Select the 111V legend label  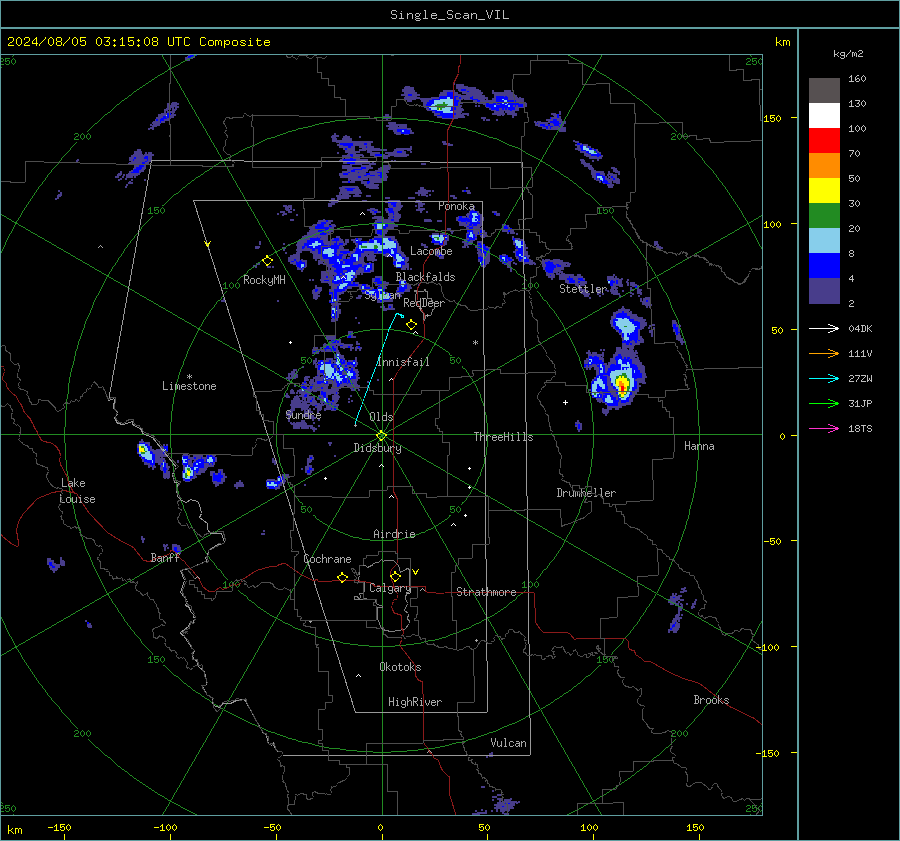(860, 354)
